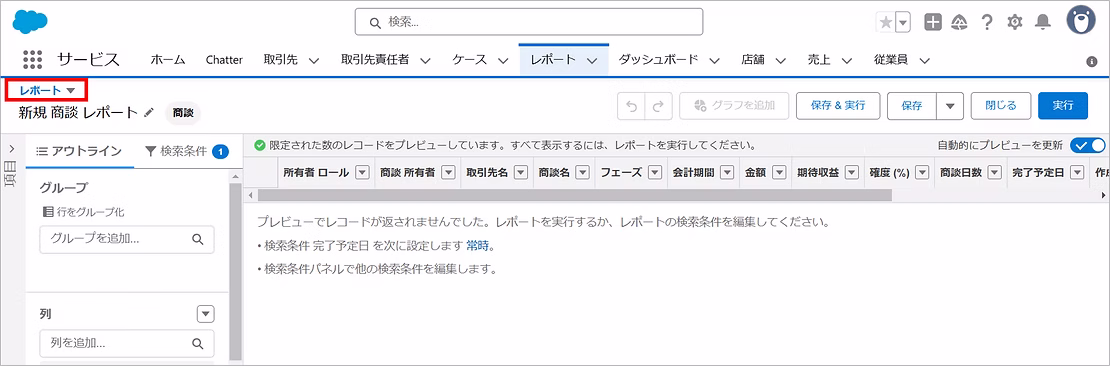Image resolution: width=1110 pixels, height=366 pixels.
Task: Click the favorites star icon
Action: 886,22
